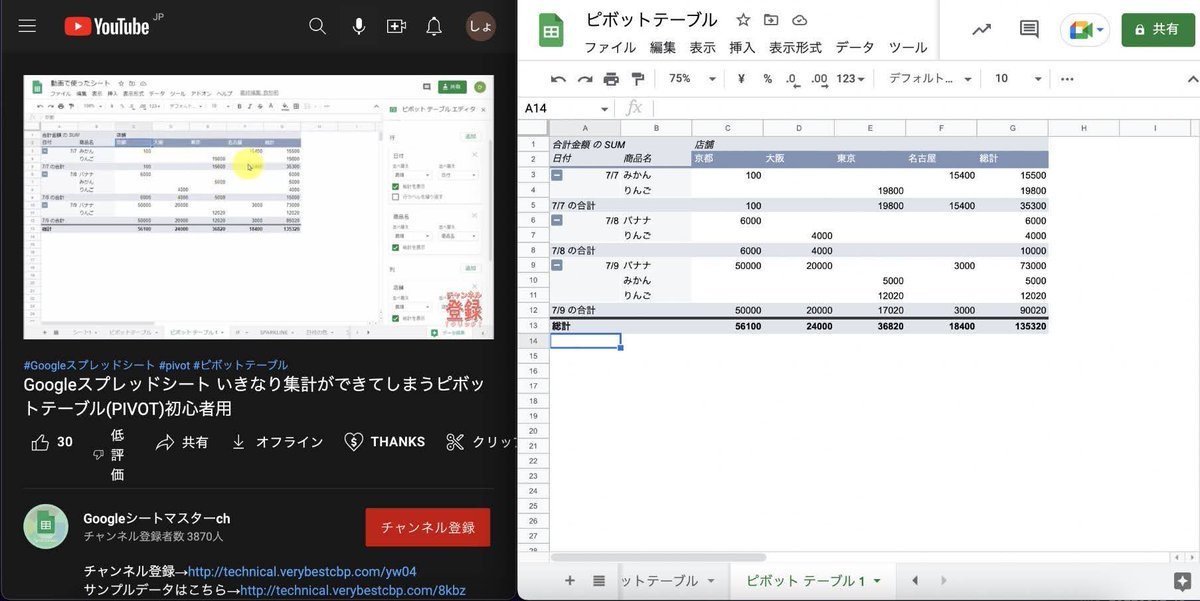1200x601 pixels.
Task: Move document with folder icon
Action: click(x=771, y=20)
